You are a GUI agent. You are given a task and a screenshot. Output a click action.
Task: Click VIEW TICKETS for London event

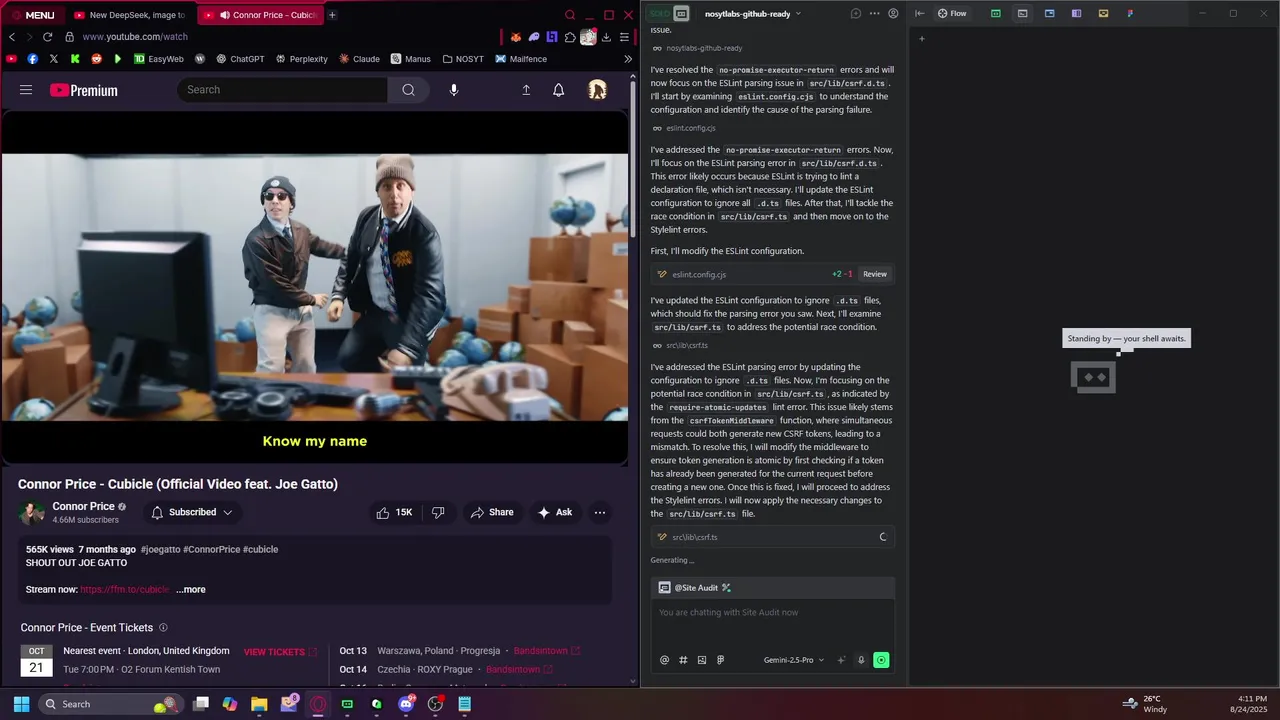point(279,652)
